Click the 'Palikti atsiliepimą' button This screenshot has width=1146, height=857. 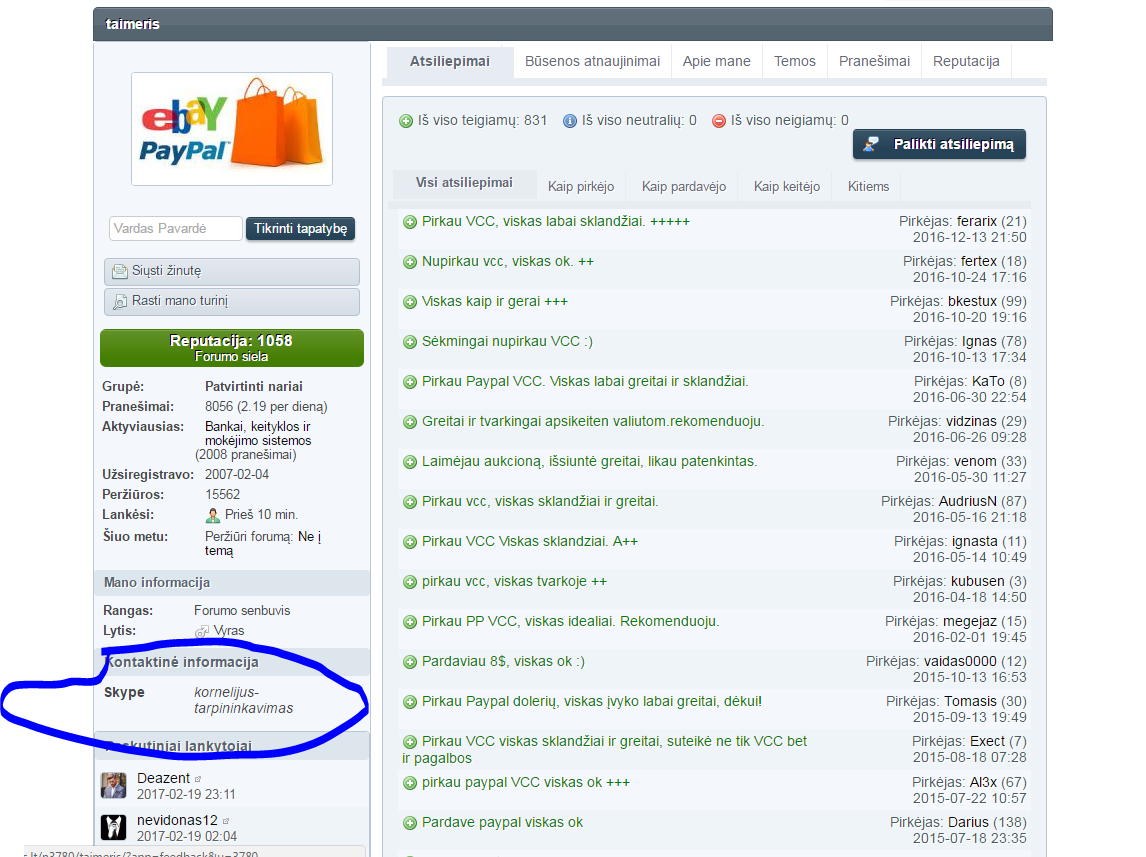click(x=939, y=145)
